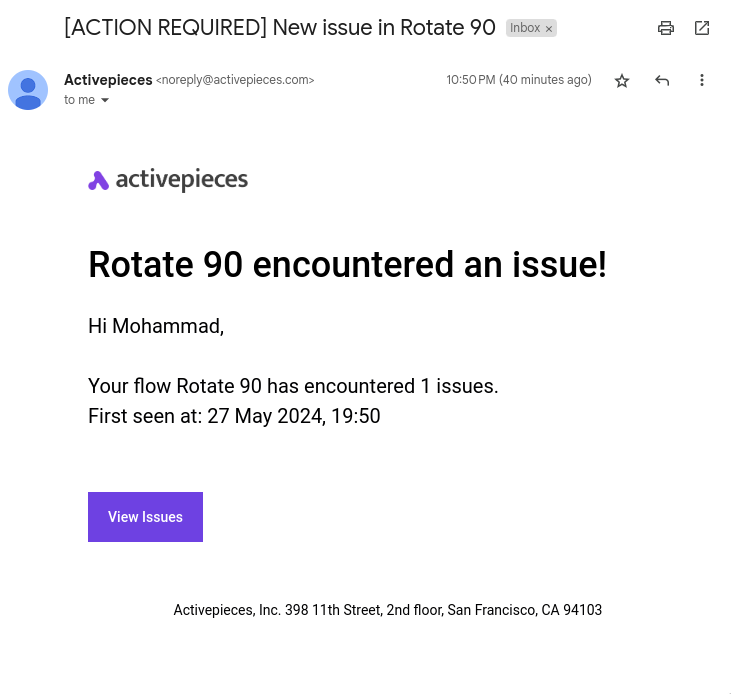Click the Activepieces sender name

(108, 80)
